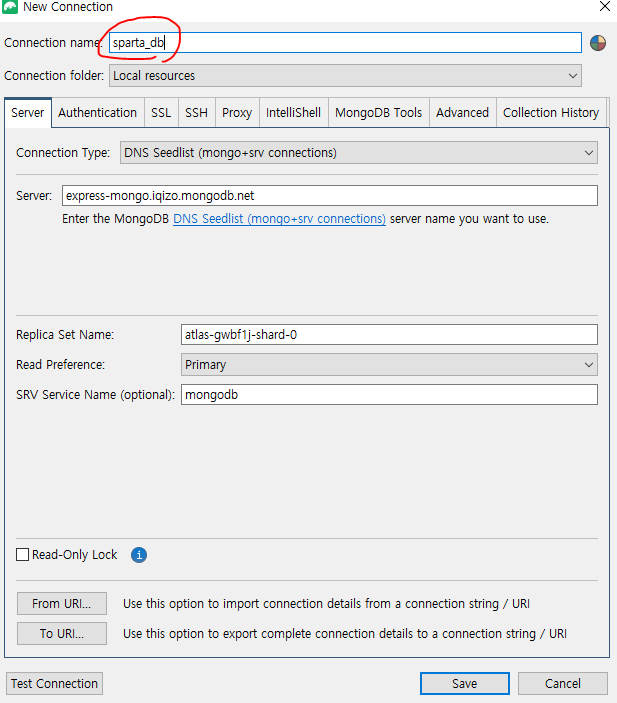Image resolution: width=617 pixels, height=703 pixels.
Task: Edit the Replica Set Name field
Action: [x=389, y=335]
